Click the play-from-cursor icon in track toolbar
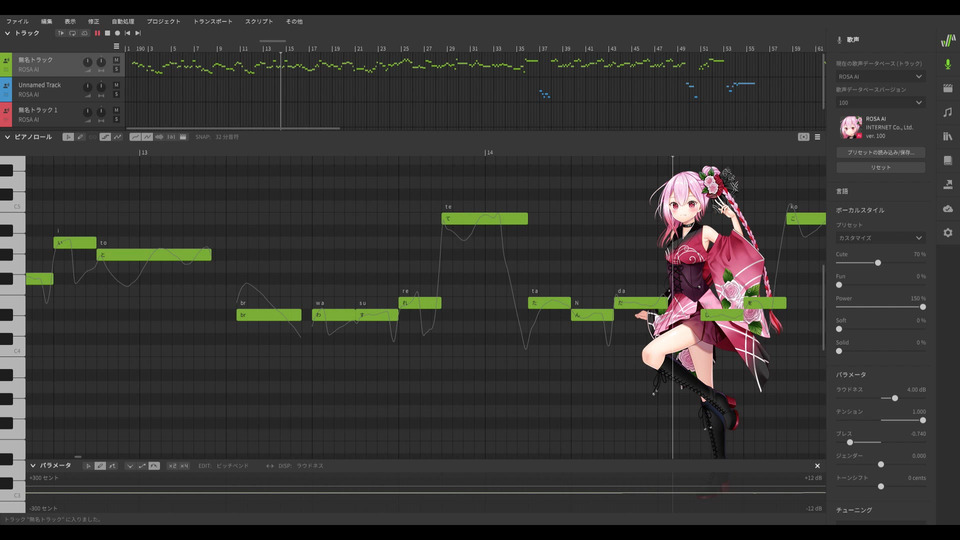Screen dimensions: 960x540 [61, 33]
